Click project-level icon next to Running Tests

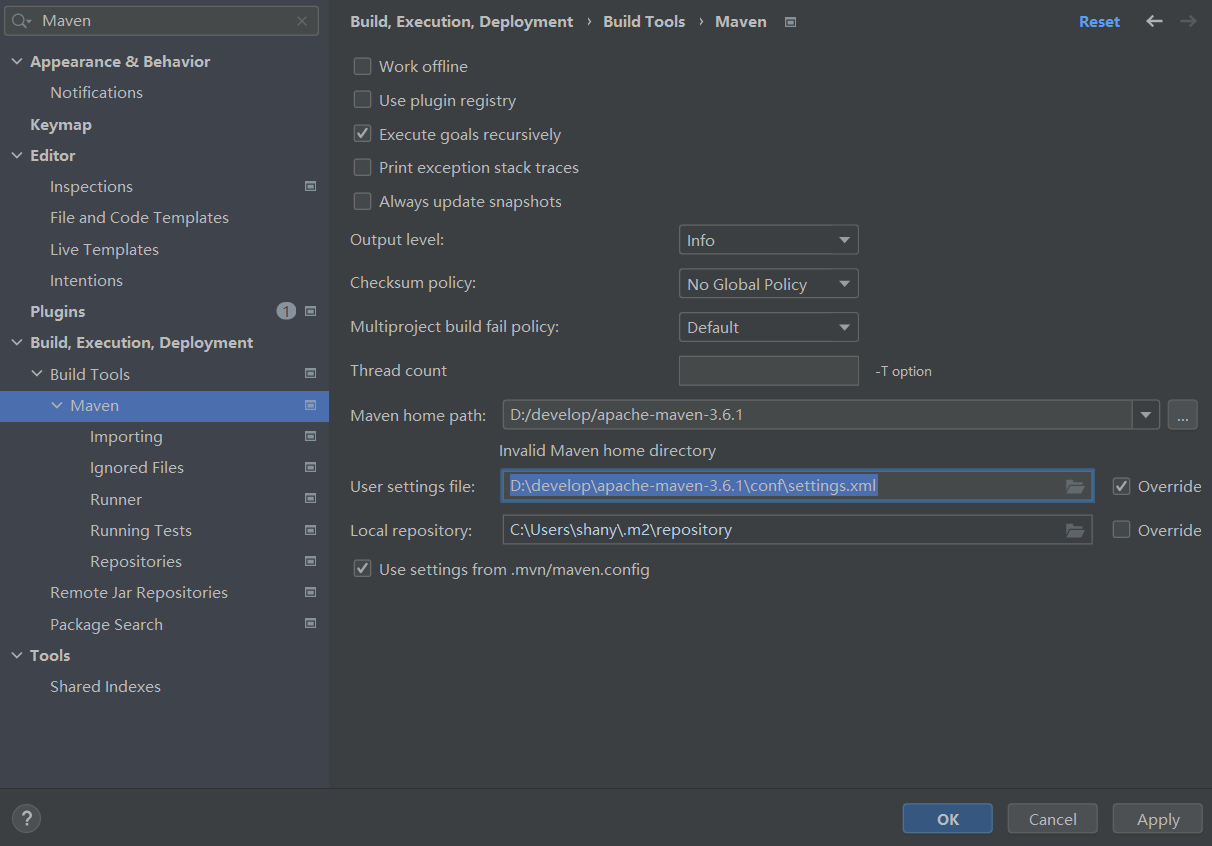(310, 530)
